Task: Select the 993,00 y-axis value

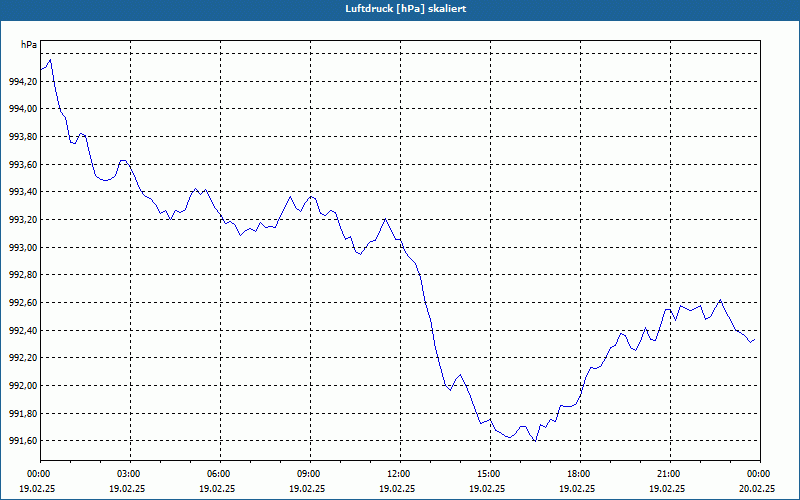Action: pyautogui.click(x=23, y=247)
